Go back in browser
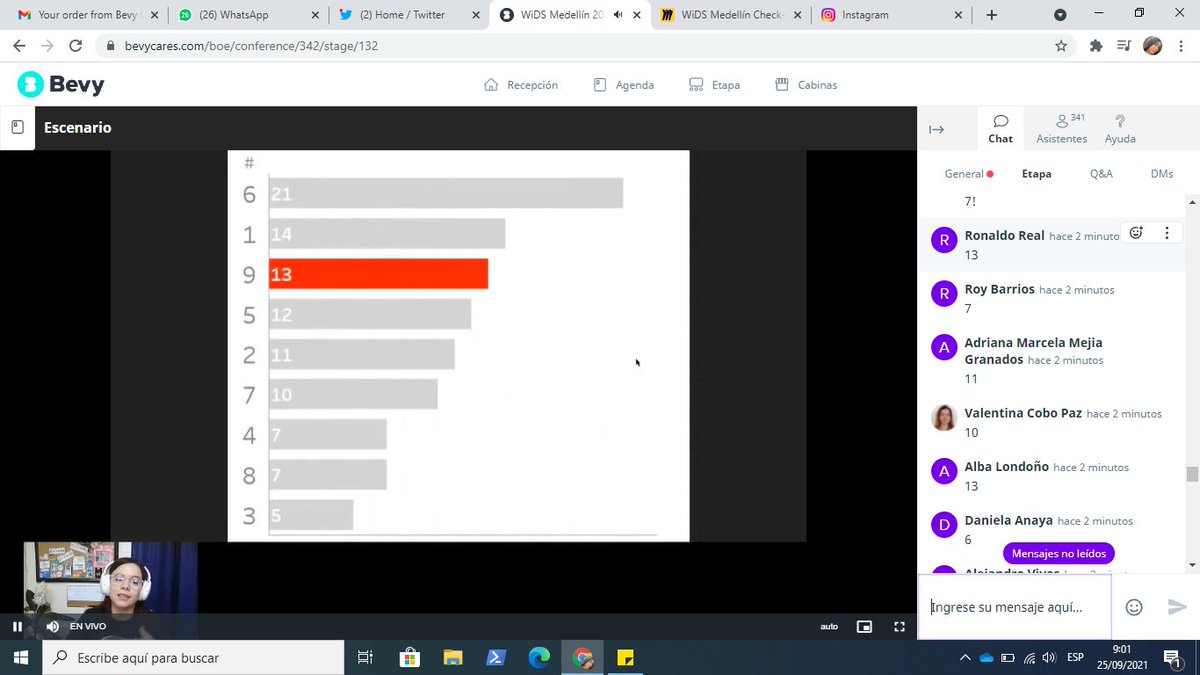1200x675 pixels. point(19,46)
